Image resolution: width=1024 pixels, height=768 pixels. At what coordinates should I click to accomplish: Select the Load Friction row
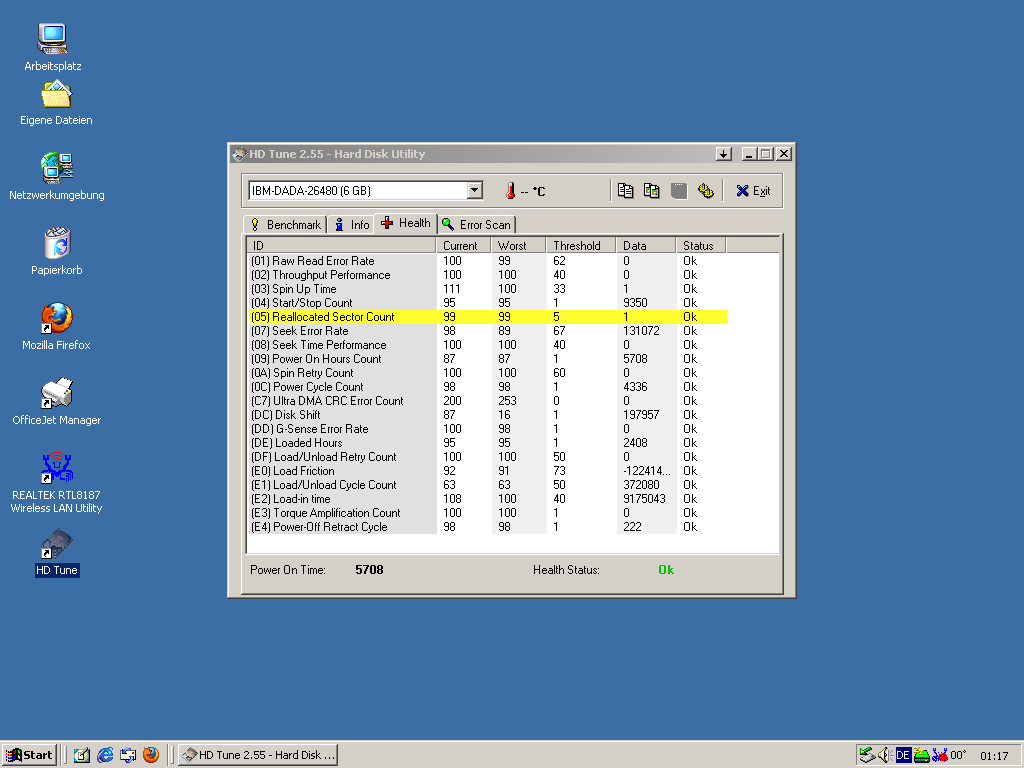[487, 471]
